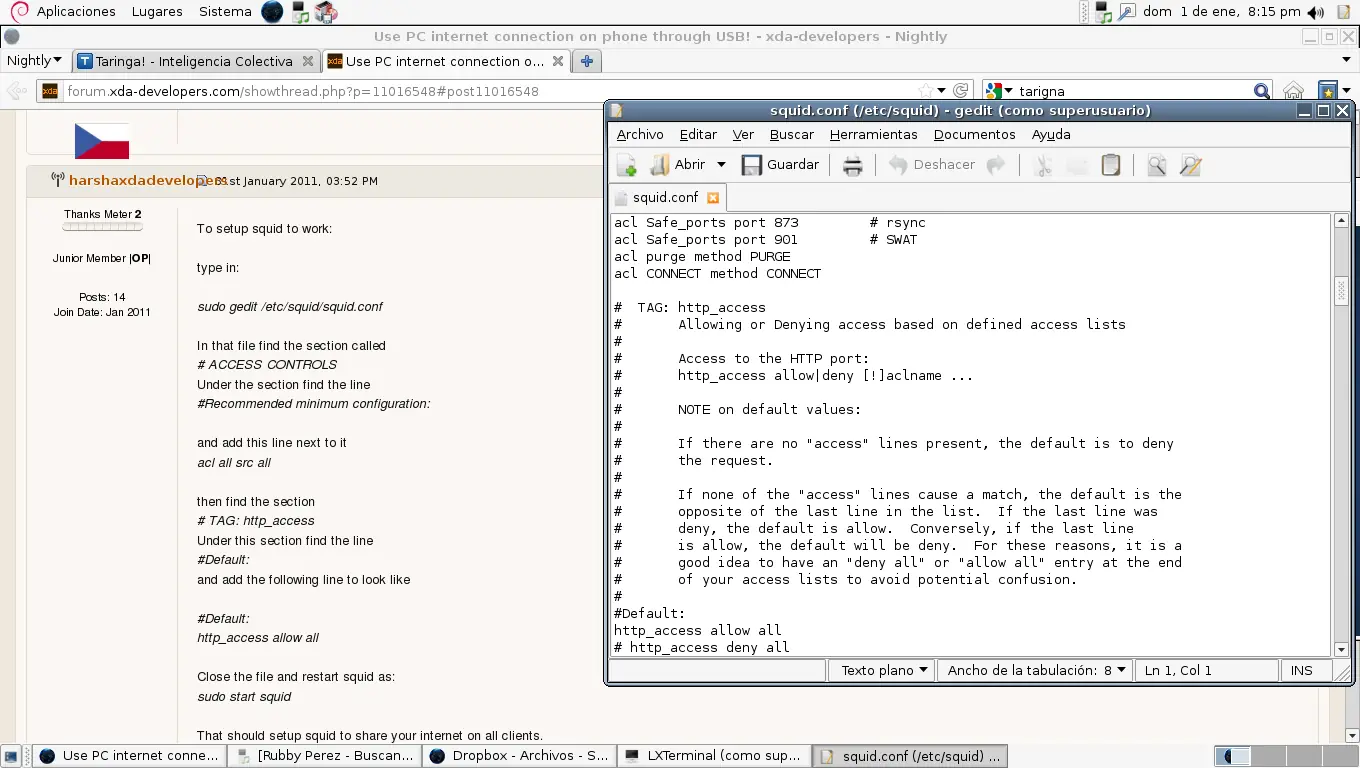Click the volume icon in panel
1360x768 pixels.
(x=1315, y=12)
